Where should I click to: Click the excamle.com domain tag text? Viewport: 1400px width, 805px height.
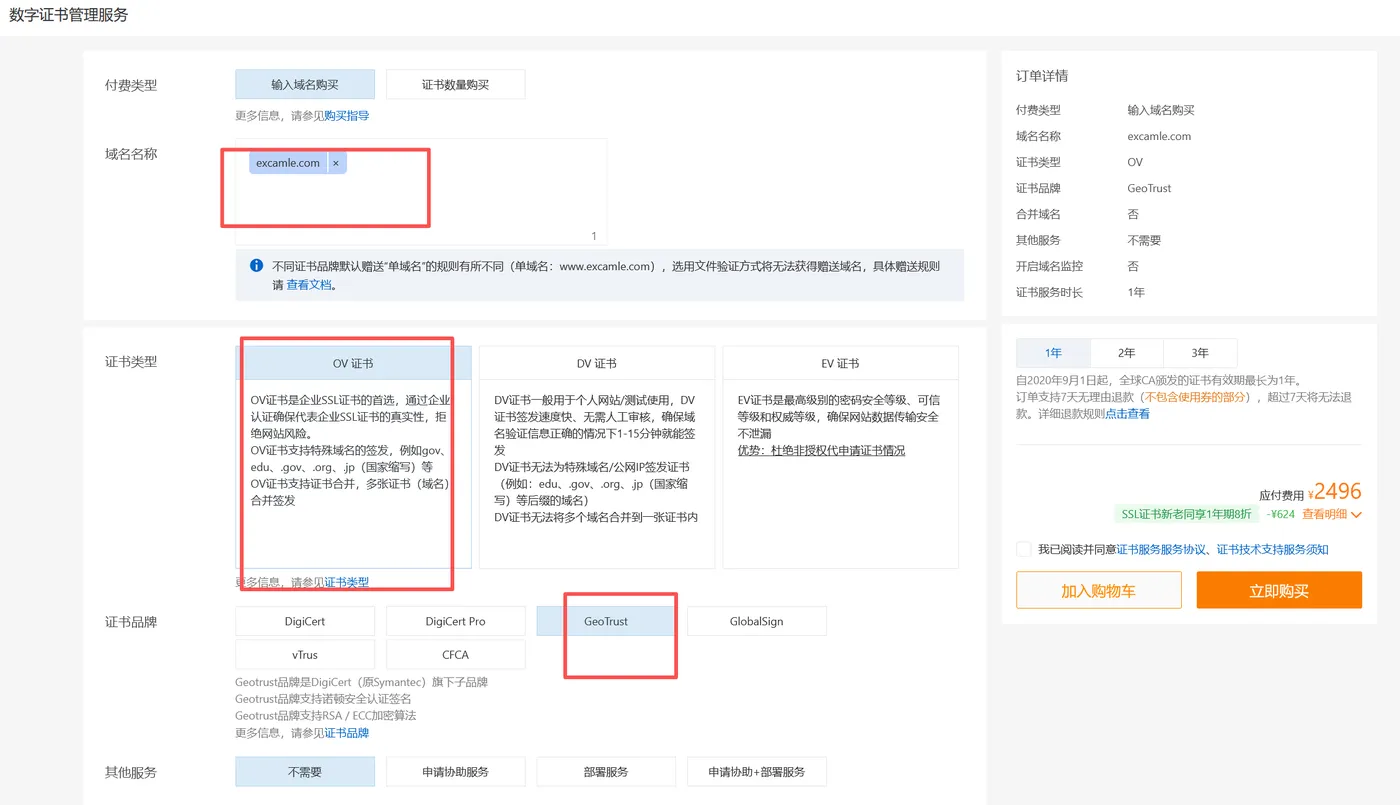pyautogui.click(x=288, y=163)
